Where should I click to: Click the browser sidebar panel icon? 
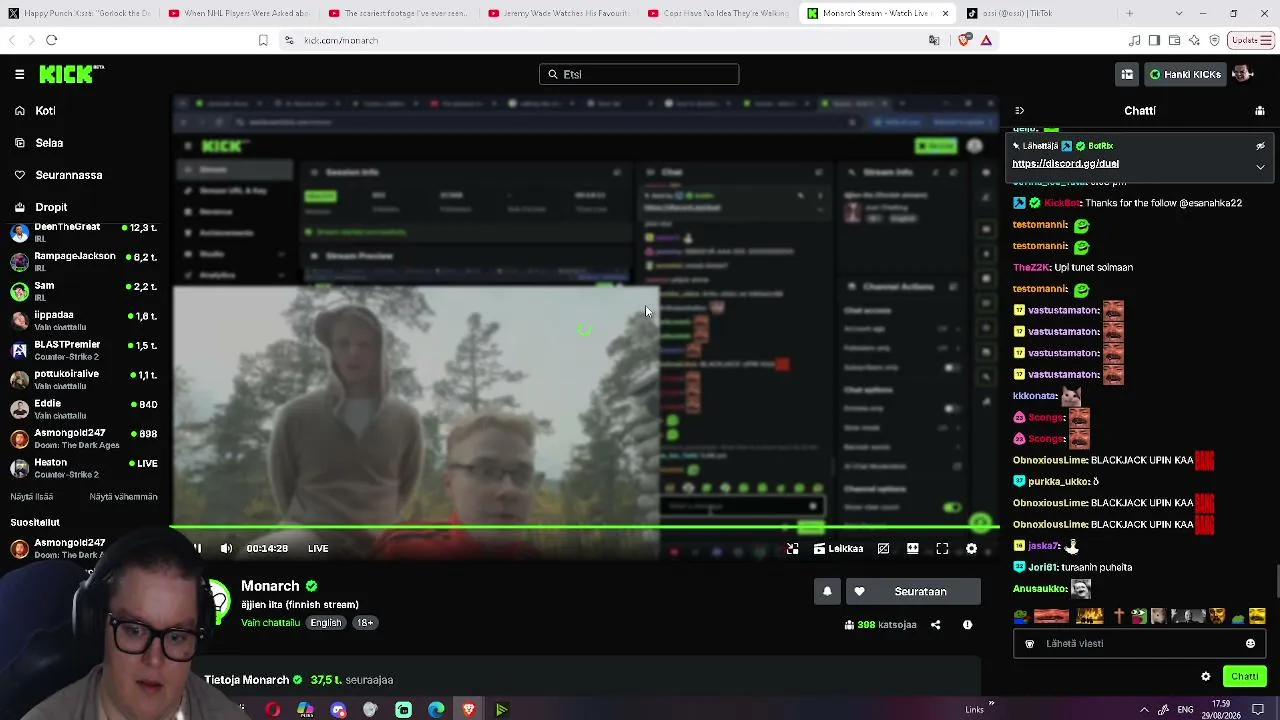(1154, 40)
